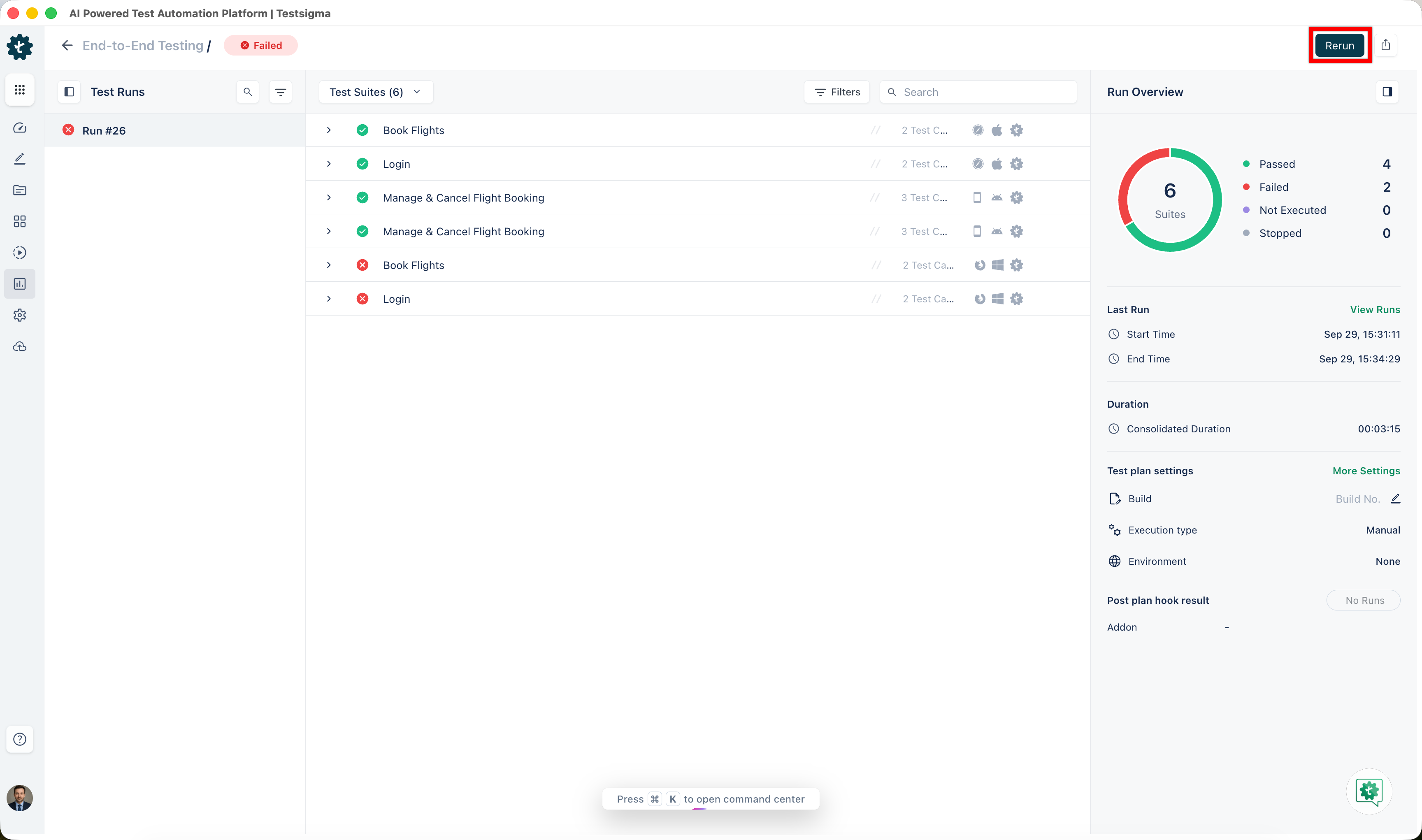Click the Passed legend entry

pos(1316,164)
